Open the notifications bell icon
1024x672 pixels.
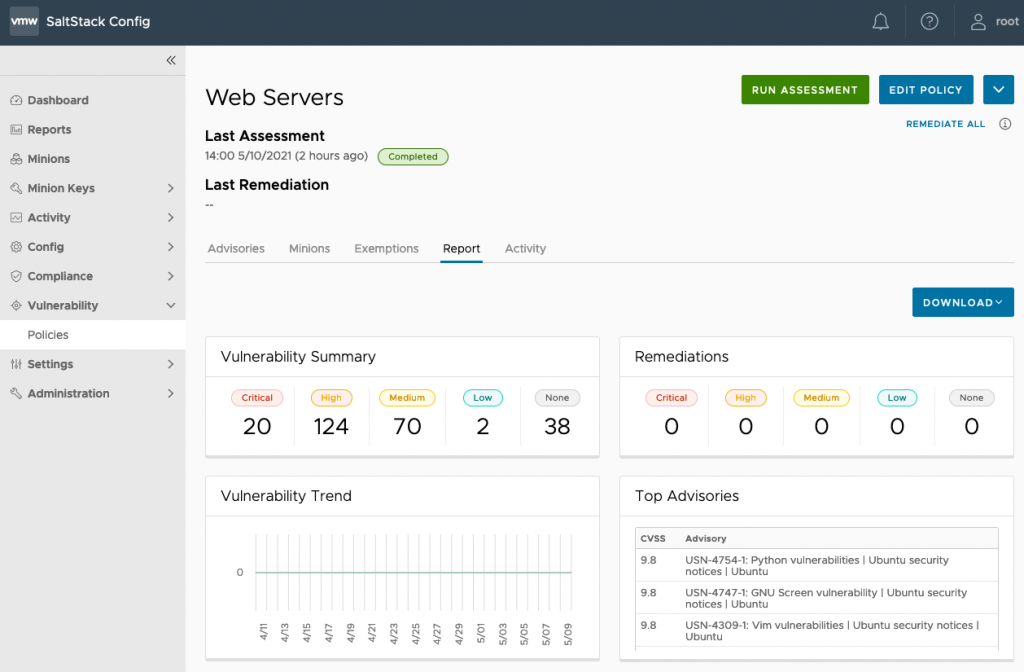click(x=881, y=22)
